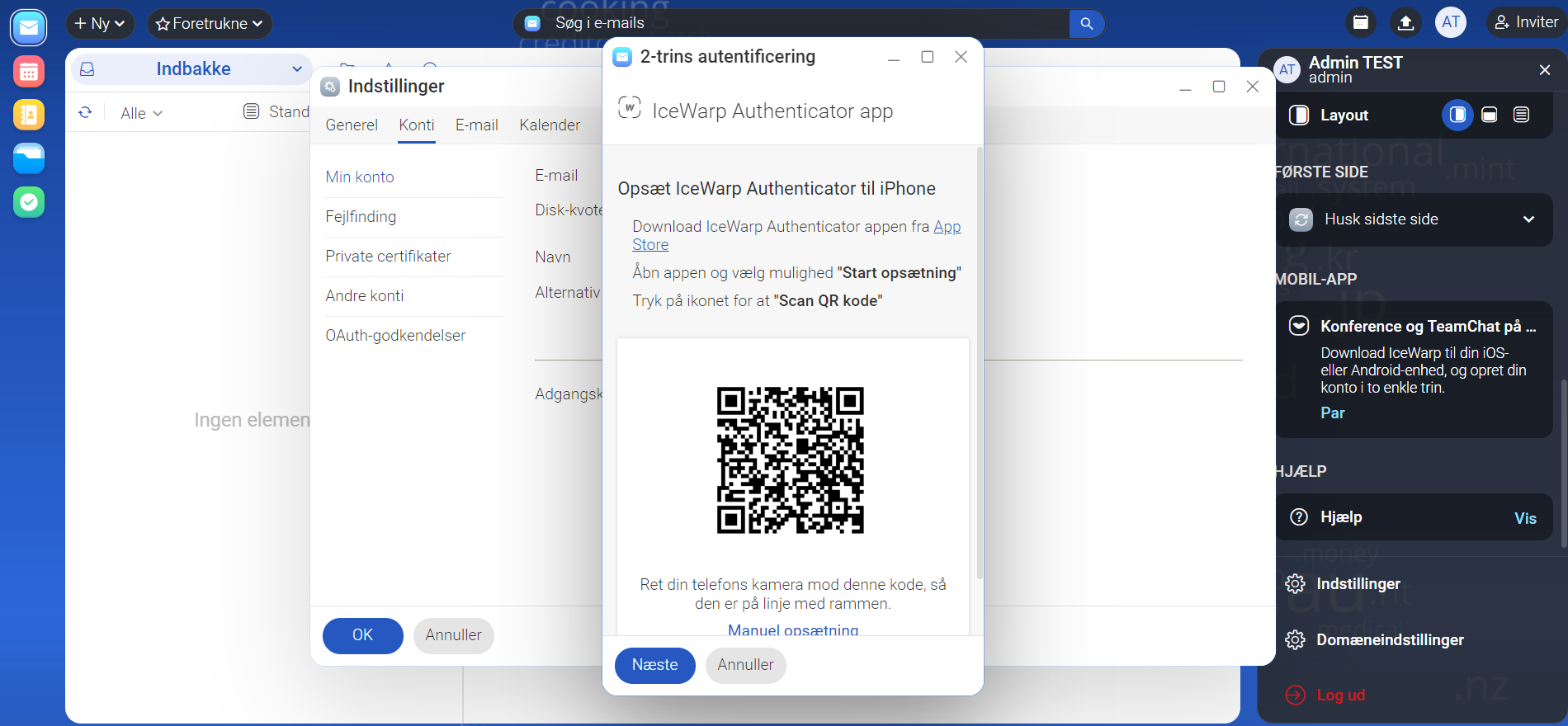Click the Navn label in Indstillinger
Image resolution: width=1568 pixels, height=726 pixels.
pyautogui.click(x=553, y=257)
